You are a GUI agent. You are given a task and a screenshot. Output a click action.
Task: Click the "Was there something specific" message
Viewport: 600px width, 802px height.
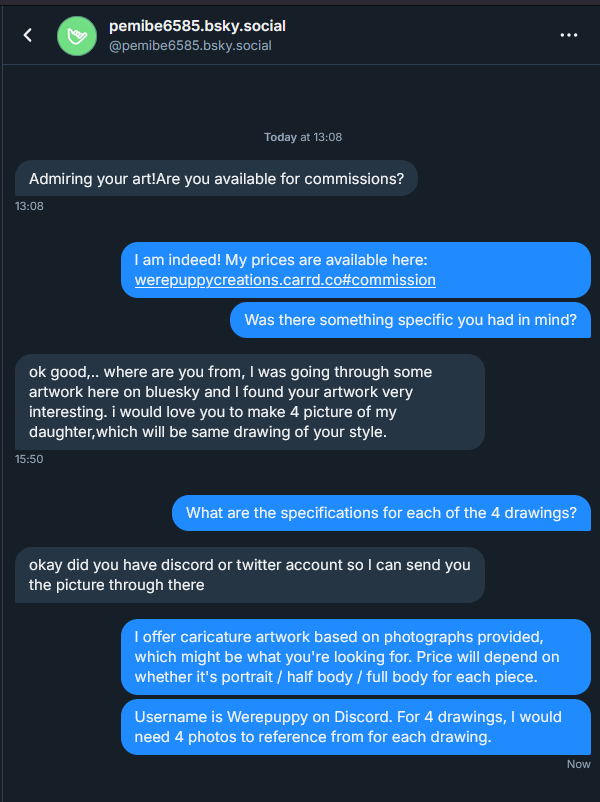pyautogui.click(x=410, y=320)
